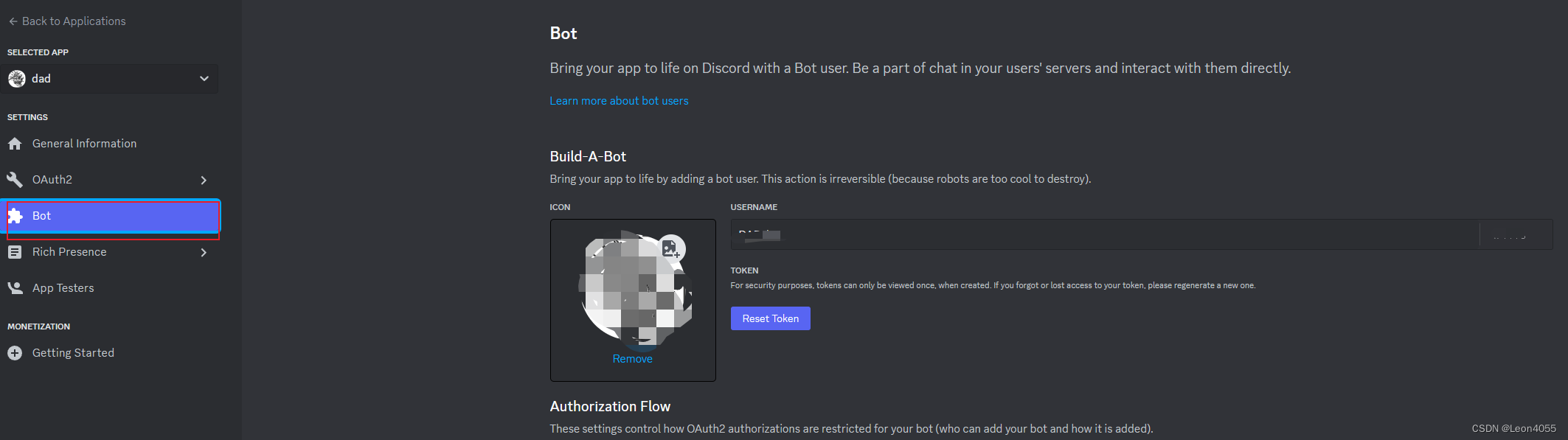Click the upload image icon on bot avatar
Image resolution: width=1568 pixels, height=440 pixels.
[670, 249]
